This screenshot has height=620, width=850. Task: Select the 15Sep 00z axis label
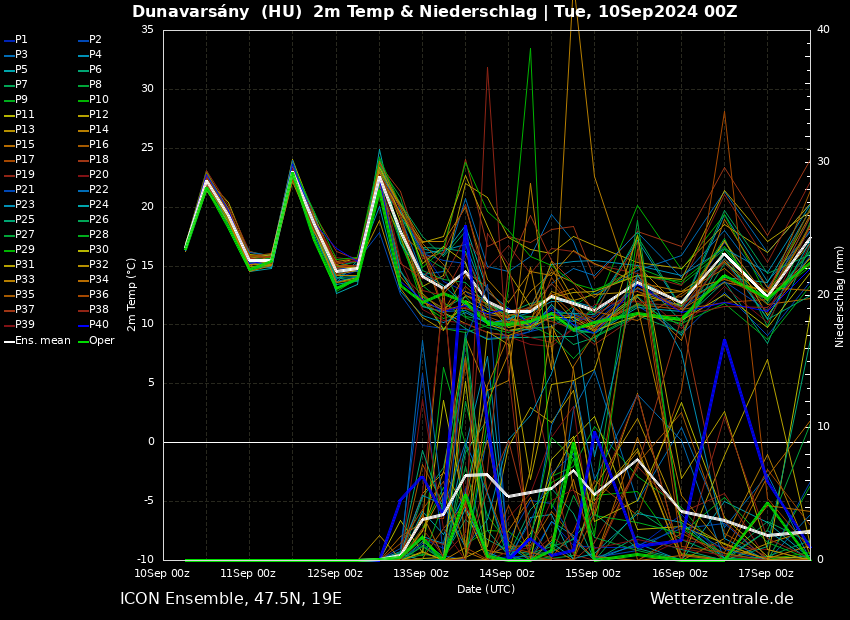tap(594, 573)
